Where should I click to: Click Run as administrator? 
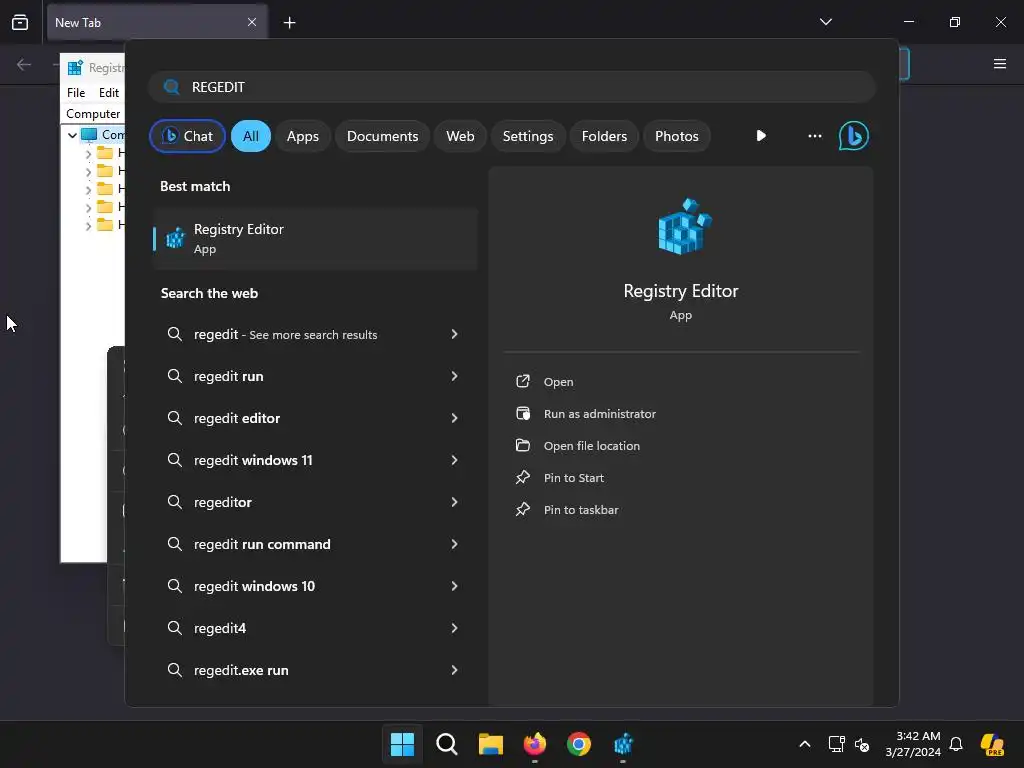pos(600,414)
